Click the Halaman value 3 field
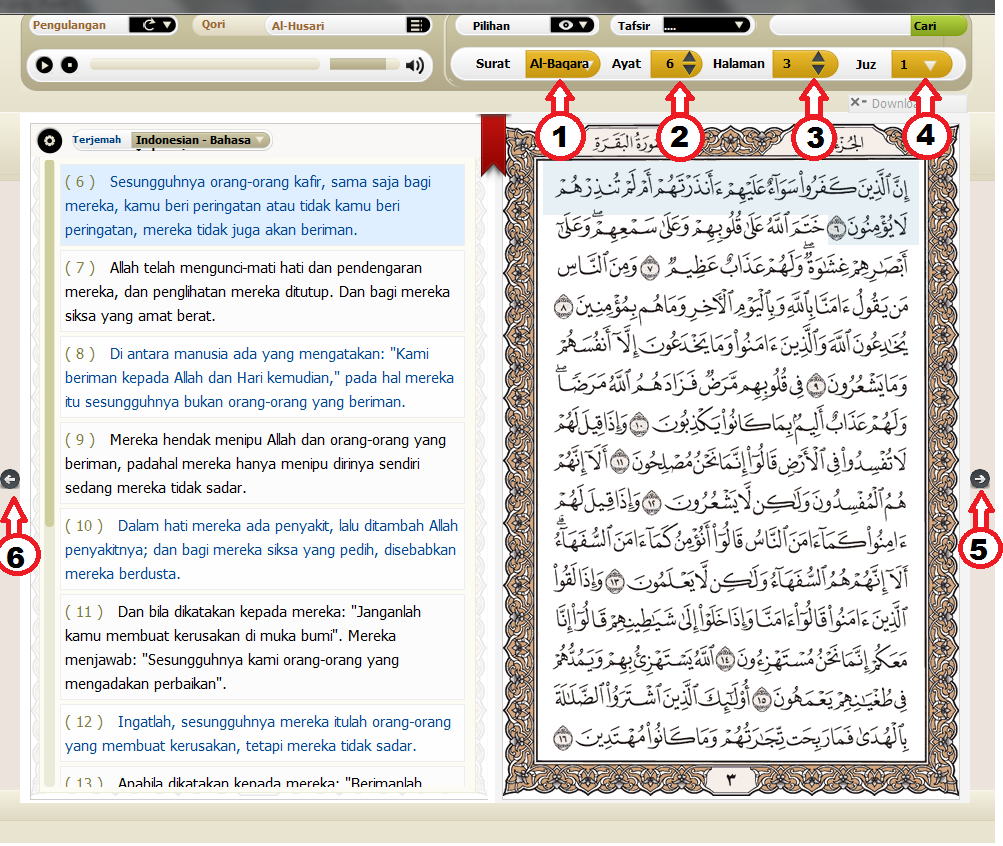1003x846 pixels. pos(789,64)
